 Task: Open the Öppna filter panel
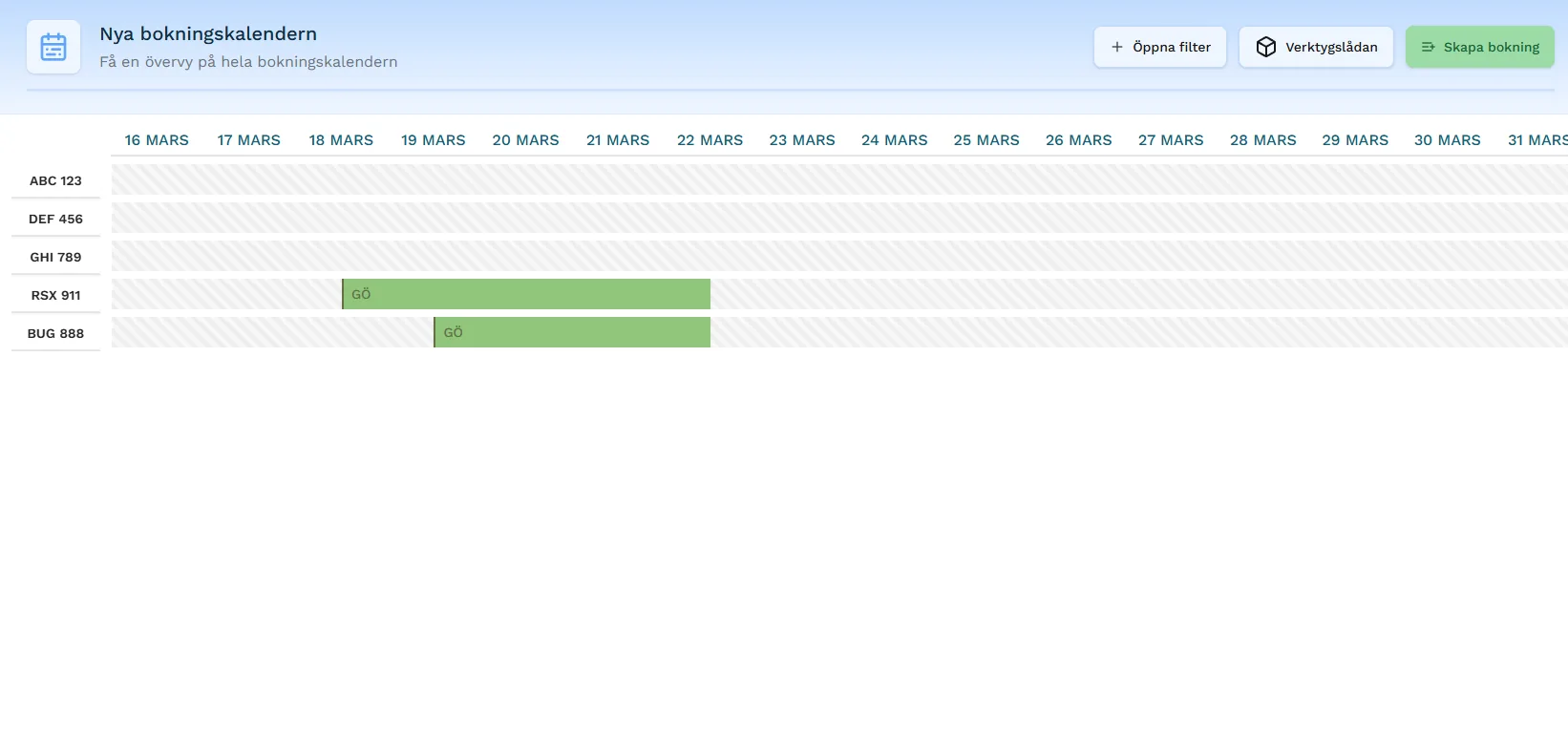(1160, 47)
